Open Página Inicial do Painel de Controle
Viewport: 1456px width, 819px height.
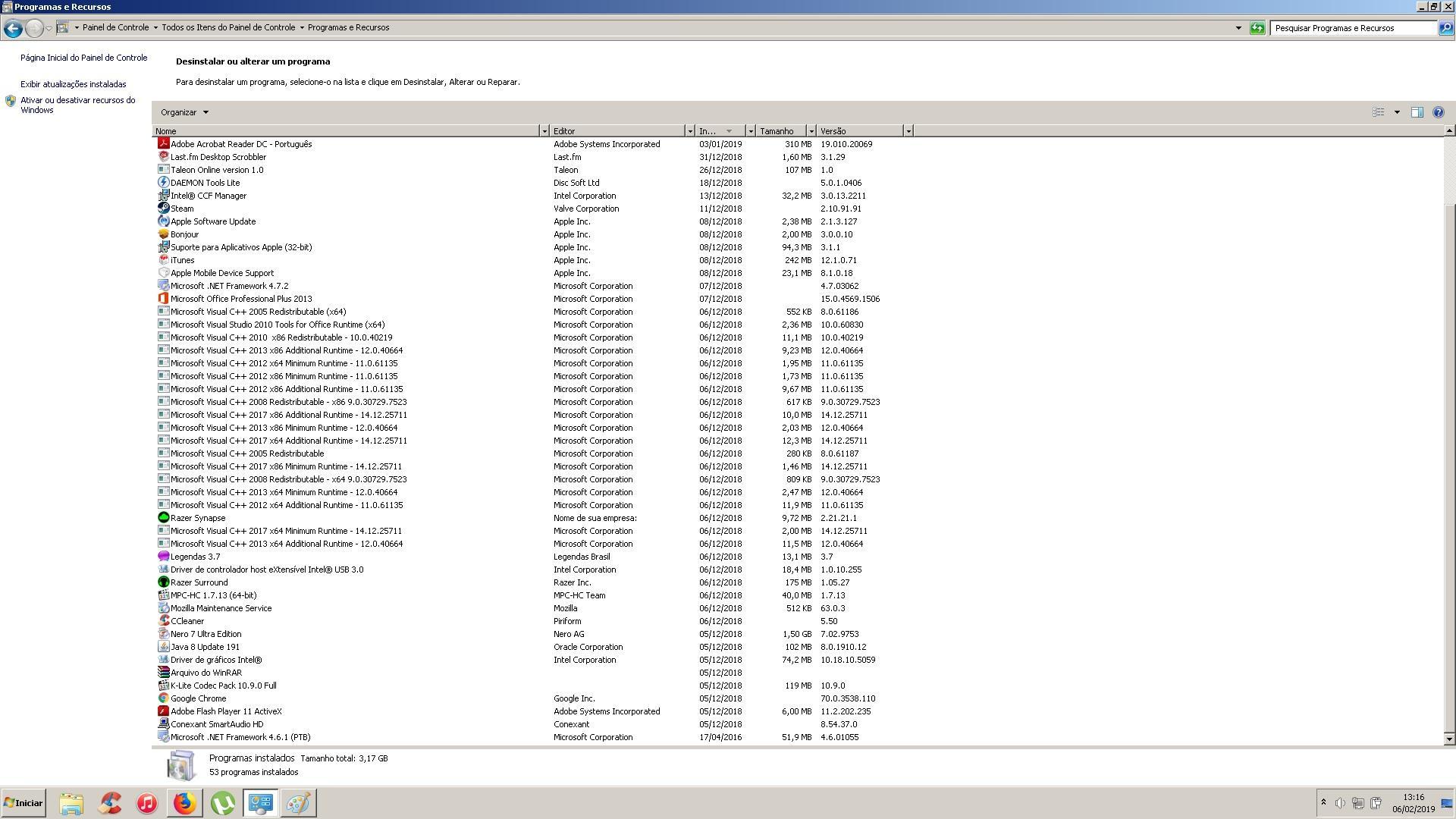pos(84,58)
